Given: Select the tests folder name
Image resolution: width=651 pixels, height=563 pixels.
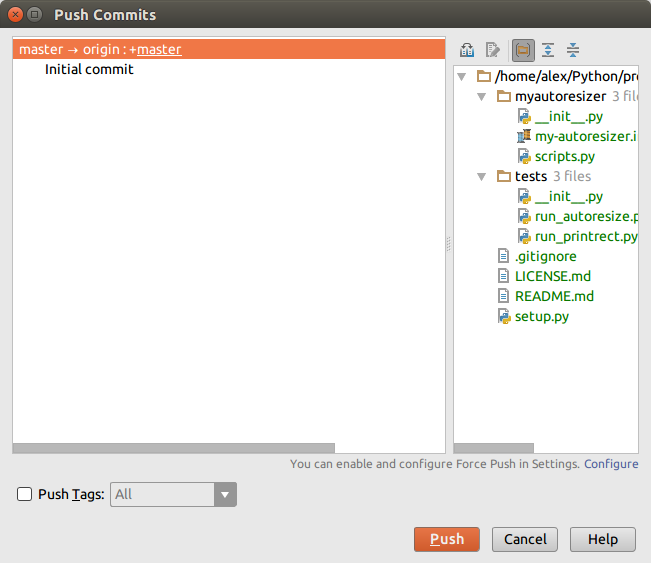Looking at the screenshot, I should (531, 176).
